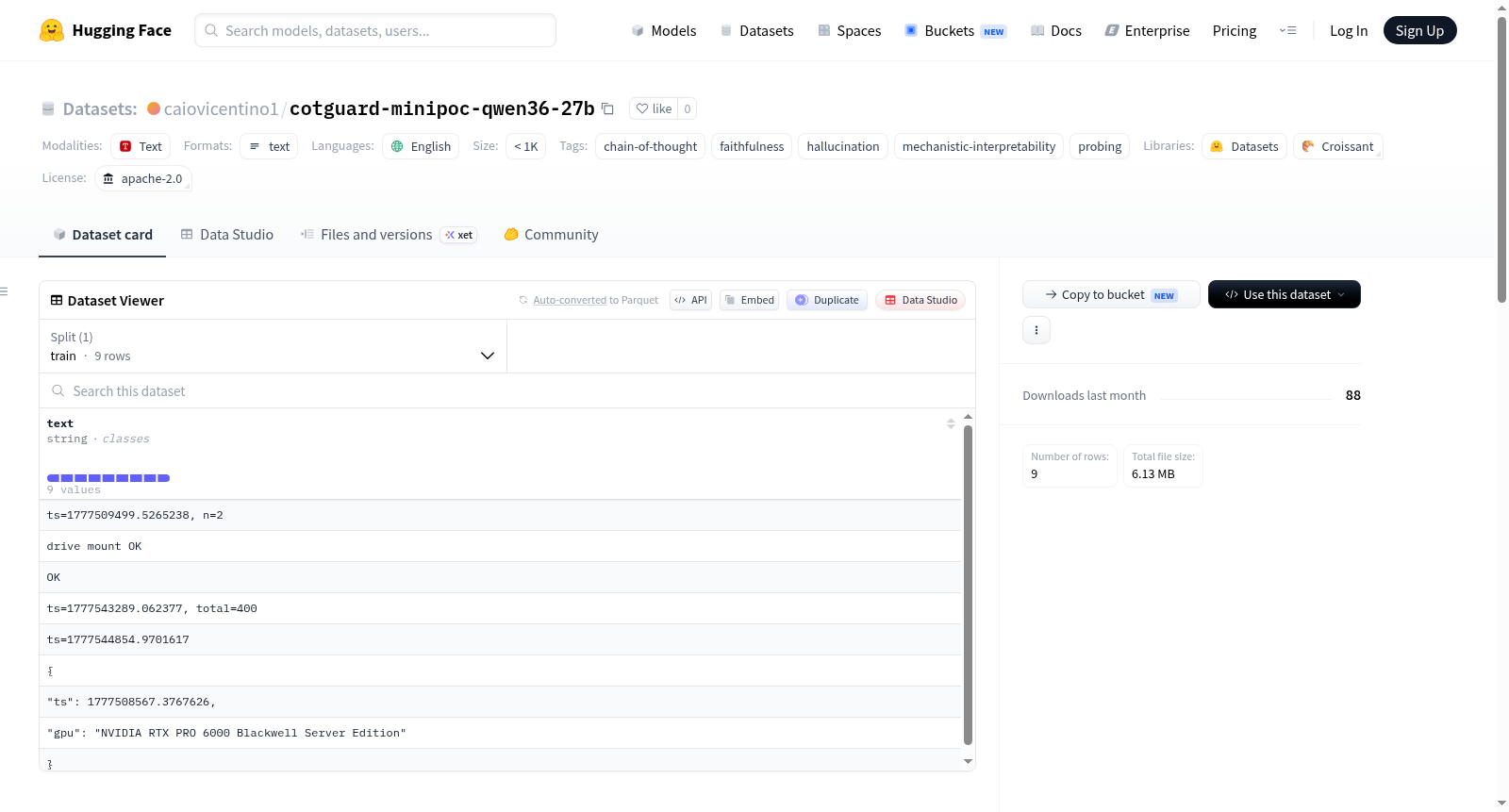Viewport: 1509px width, 812px height.
Task: Open the left sidebar menu icon
Action: 5,291
